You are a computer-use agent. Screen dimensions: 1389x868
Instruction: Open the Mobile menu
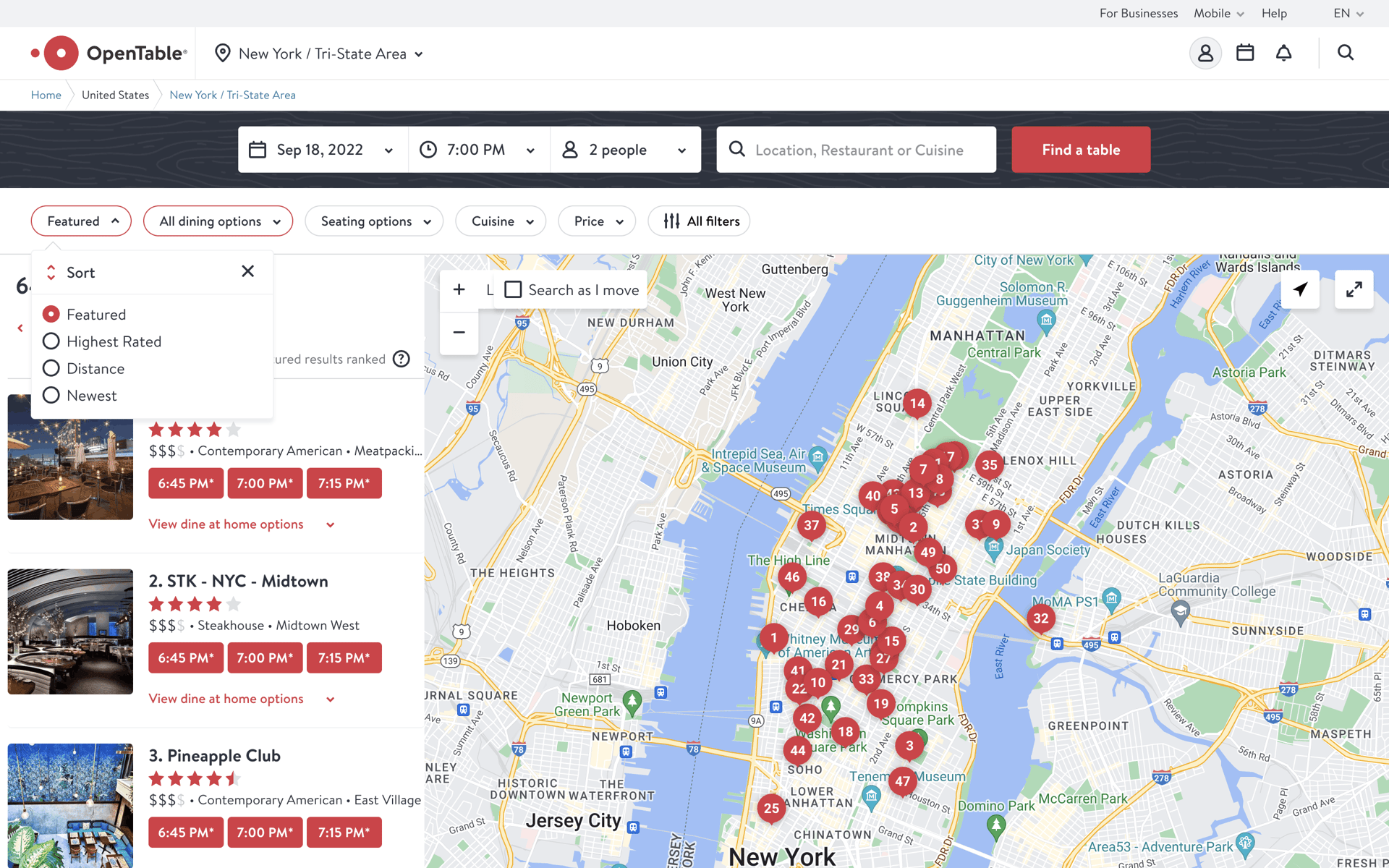(x=1219, y=13)
